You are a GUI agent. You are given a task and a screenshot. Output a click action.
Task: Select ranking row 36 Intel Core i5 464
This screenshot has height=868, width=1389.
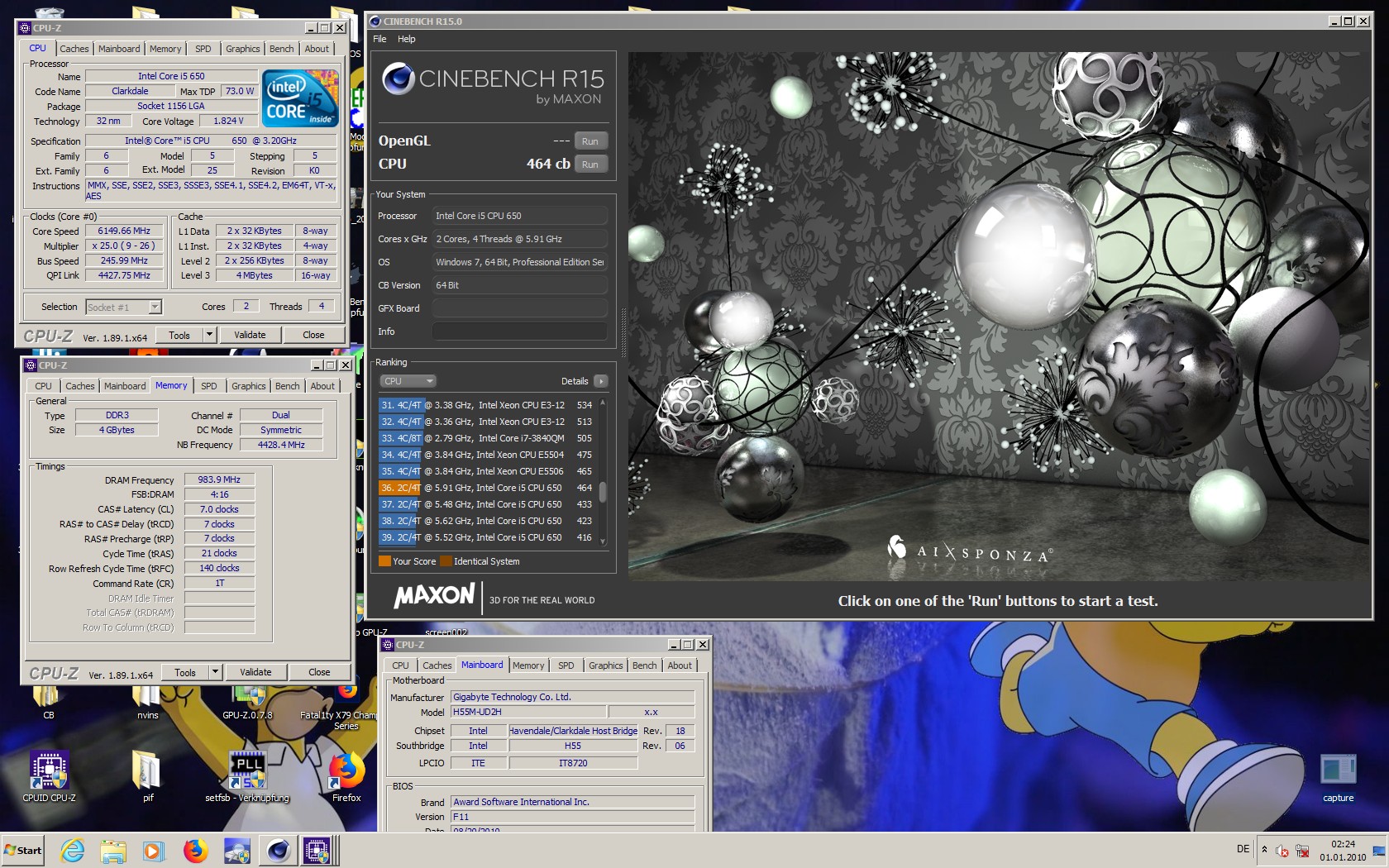coord(487,488)
